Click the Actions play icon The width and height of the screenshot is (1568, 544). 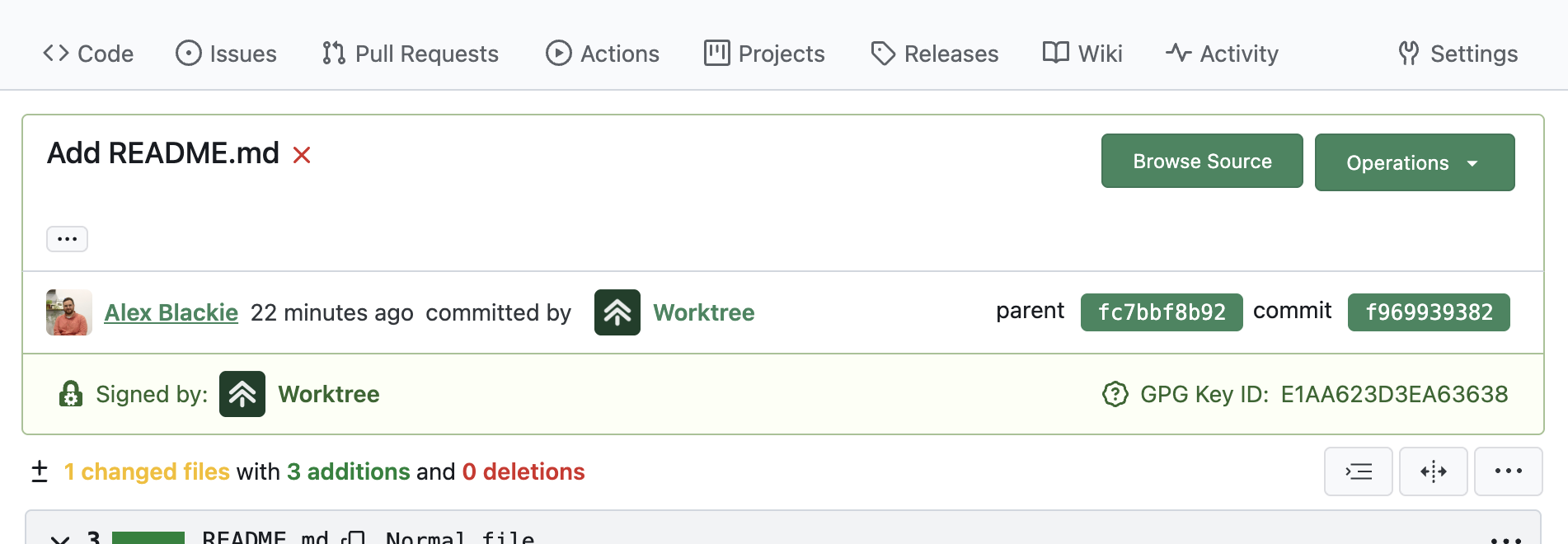[x=558, y=53]
